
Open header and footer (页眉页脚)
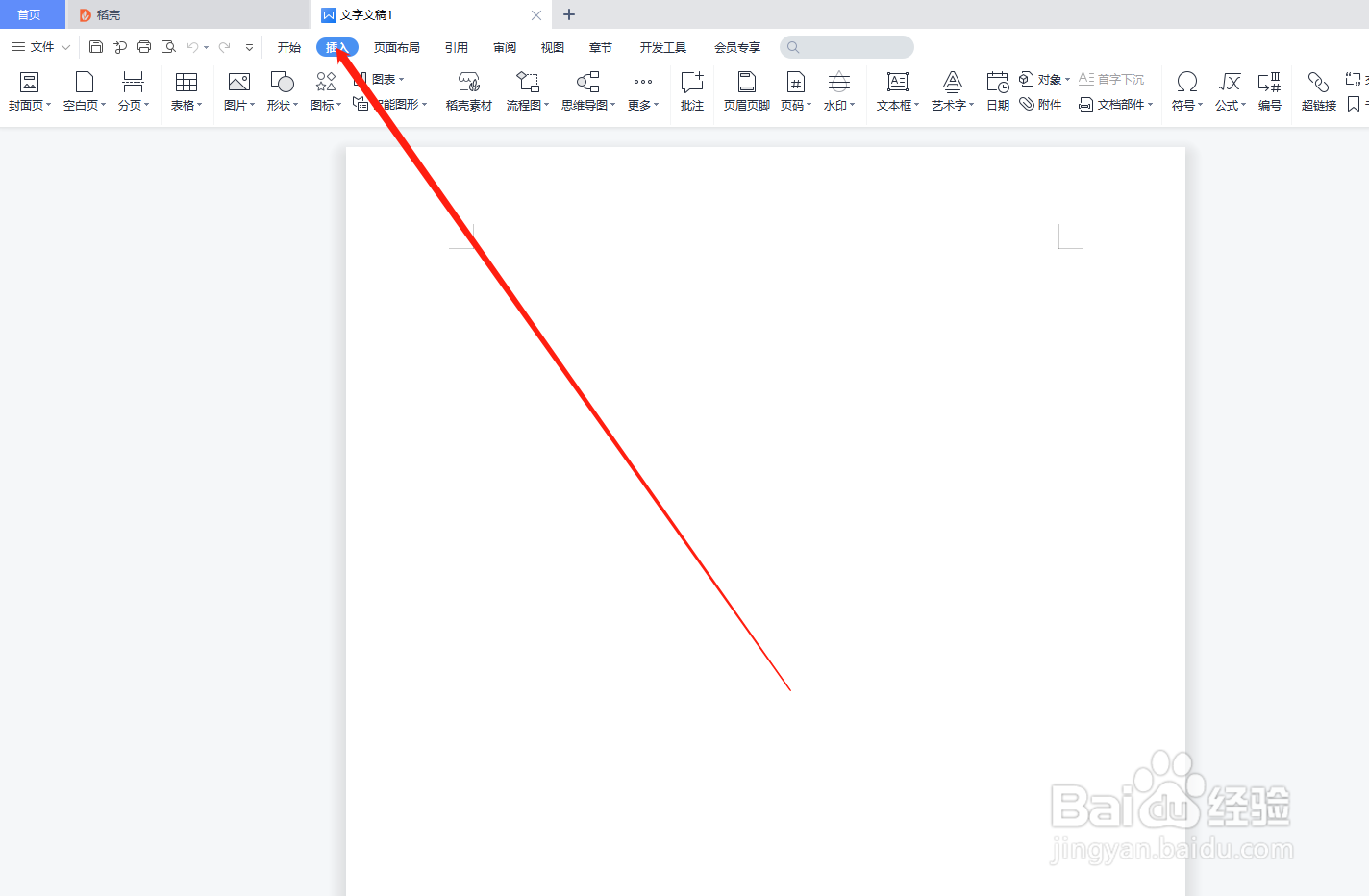(747, 91)
